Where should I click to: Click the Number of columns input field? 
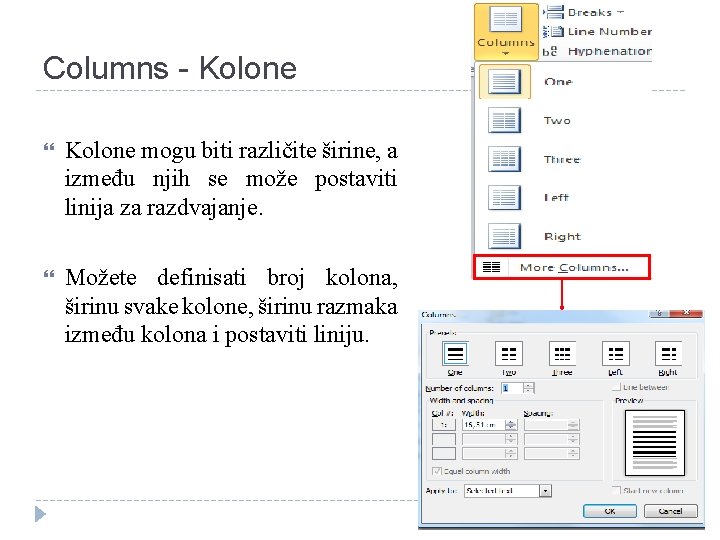tap(512, 388)
